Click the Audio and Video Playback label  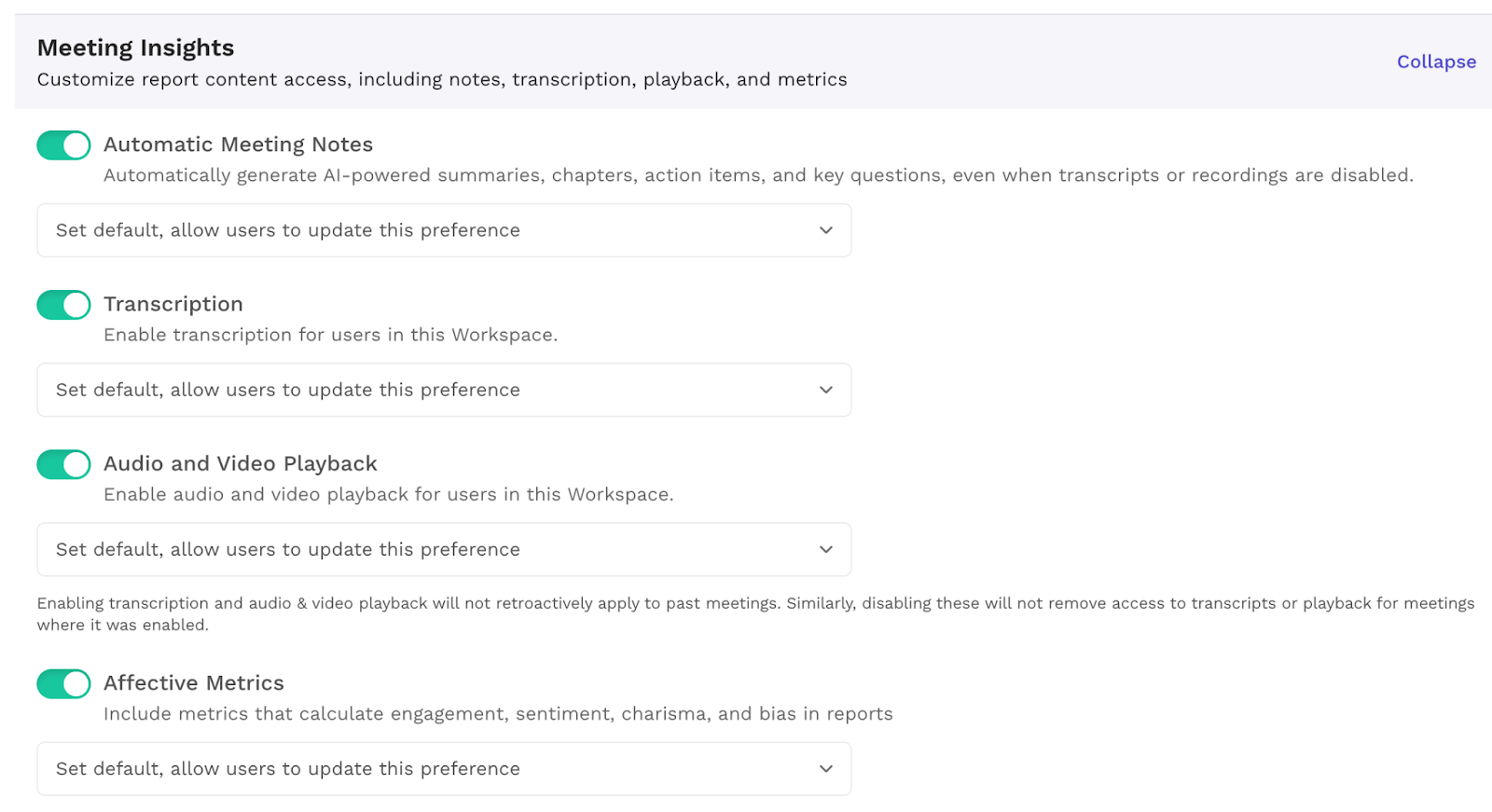point(241,463)
